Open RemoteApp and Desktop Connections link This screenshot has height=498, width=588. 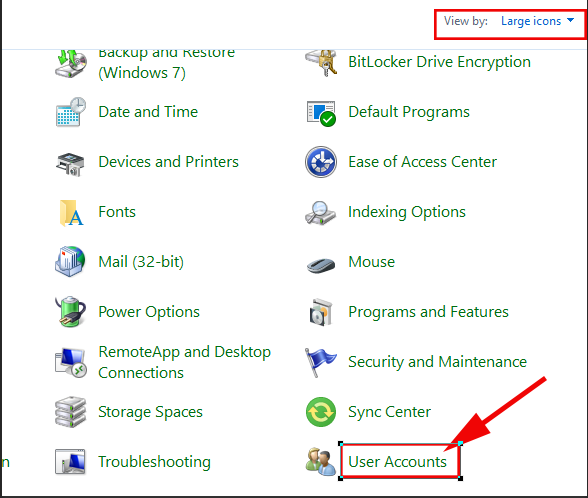[184, 362]
